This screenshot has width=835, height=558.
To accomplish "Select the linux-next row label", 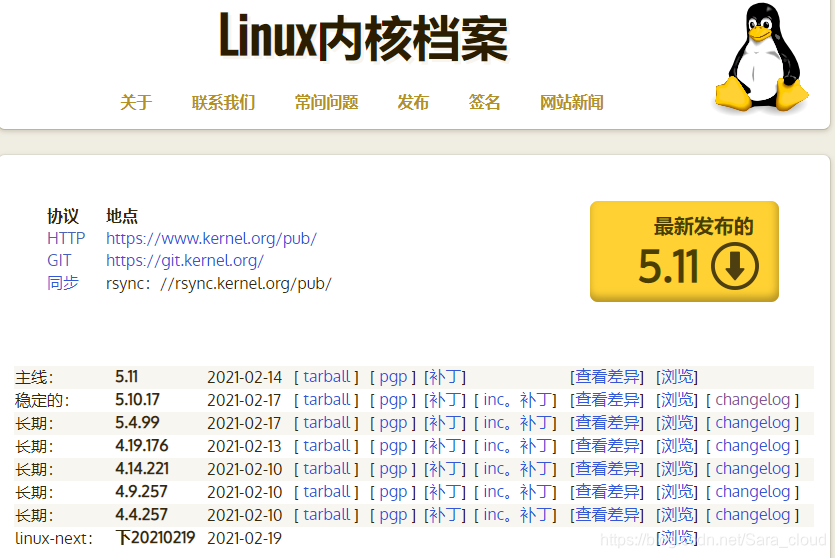I will tap(53, 538).
